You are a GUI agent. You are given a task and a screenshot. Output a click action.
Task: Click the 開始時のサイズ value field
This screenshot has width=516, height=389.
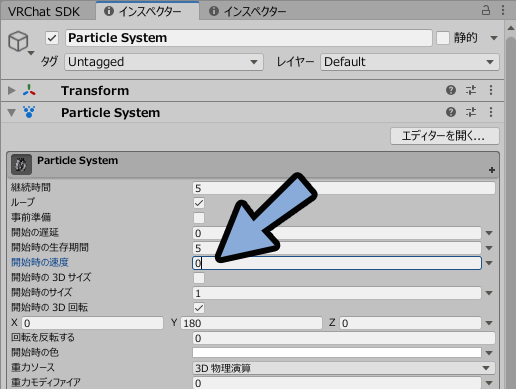pyautogui.click(x=337, y=293)
